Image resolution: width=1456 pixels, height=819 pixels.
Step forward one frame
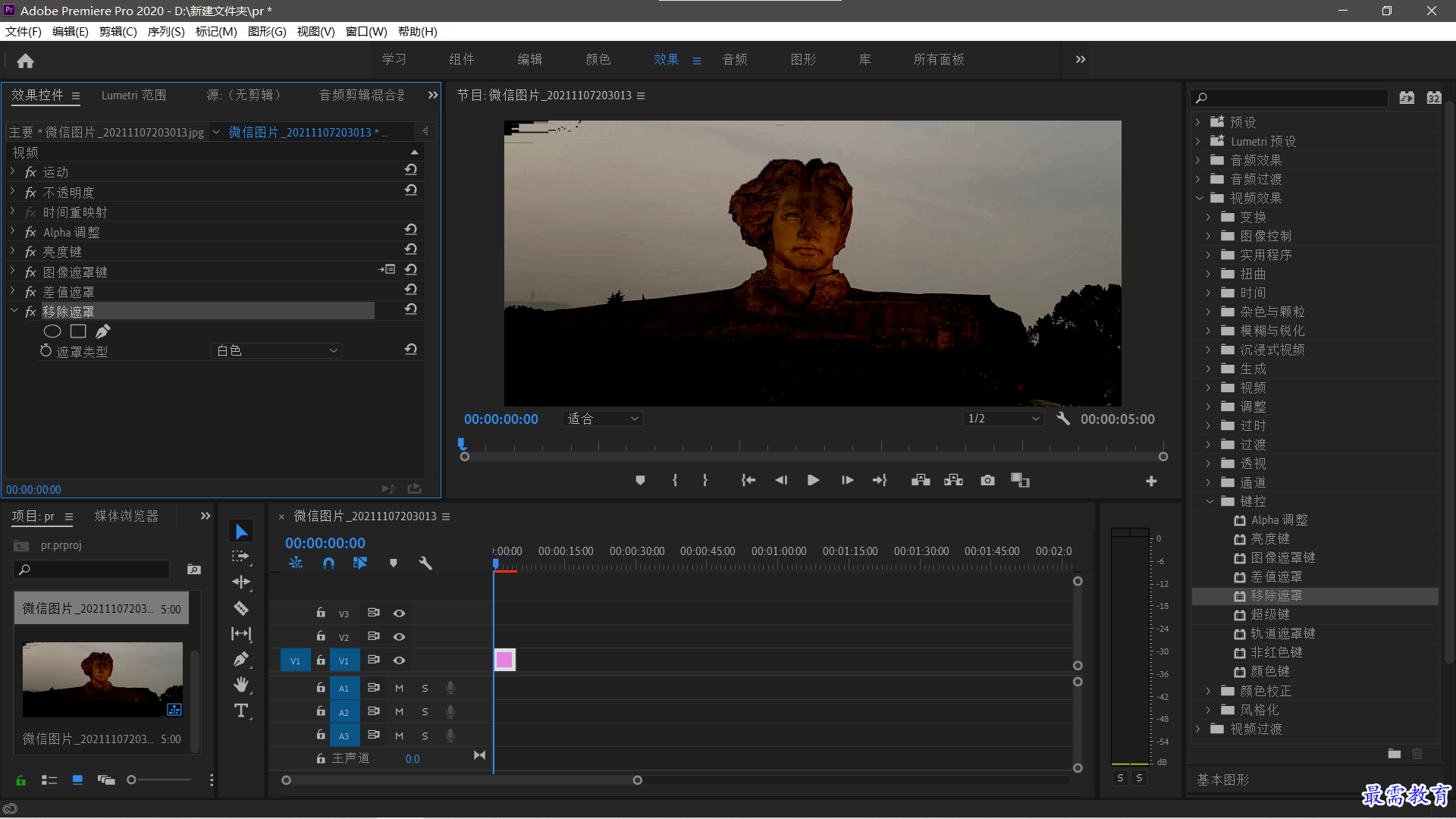coord(847,480)
